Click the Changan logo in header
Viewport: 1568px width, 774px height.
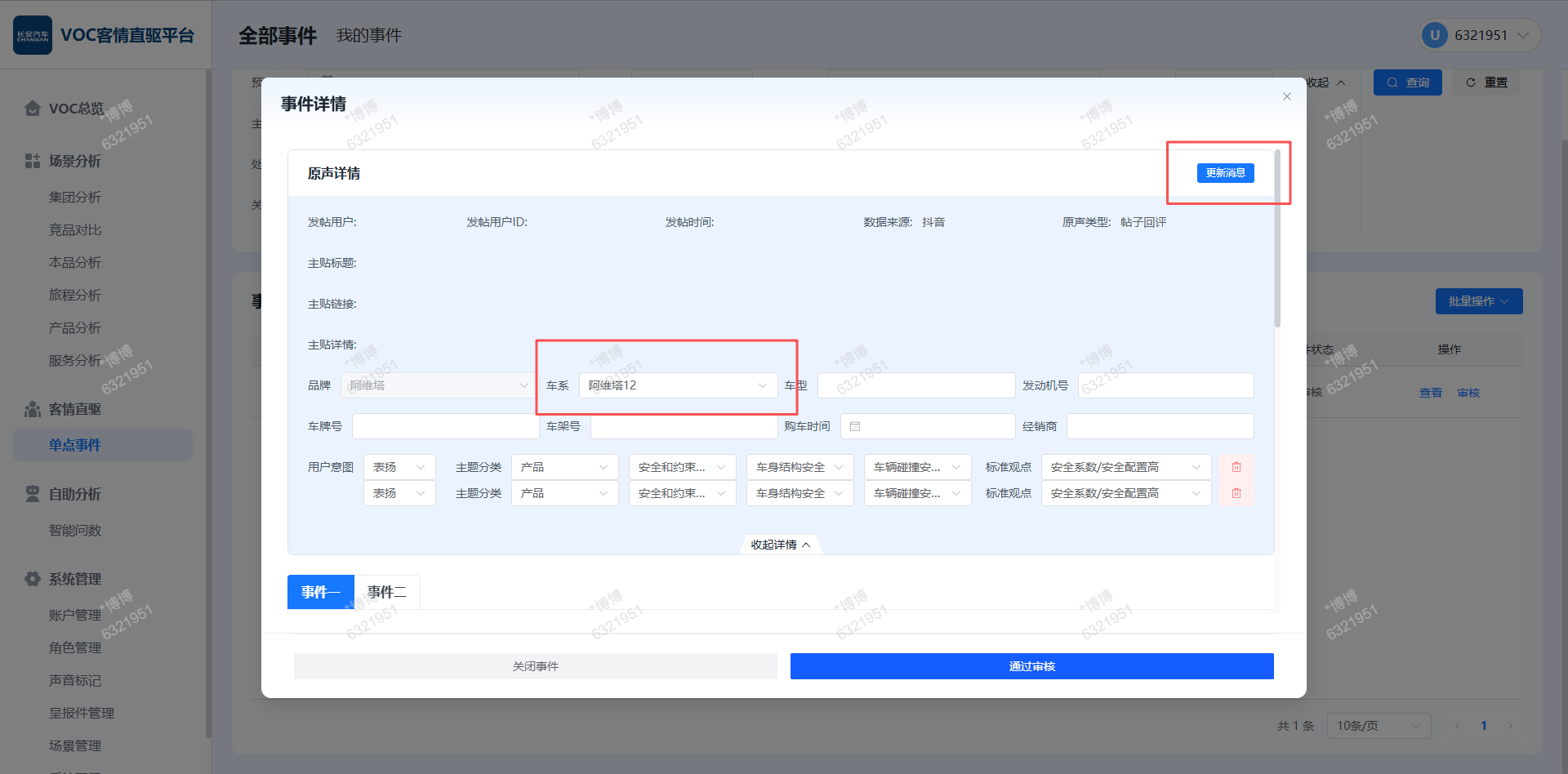pos(33,35)
